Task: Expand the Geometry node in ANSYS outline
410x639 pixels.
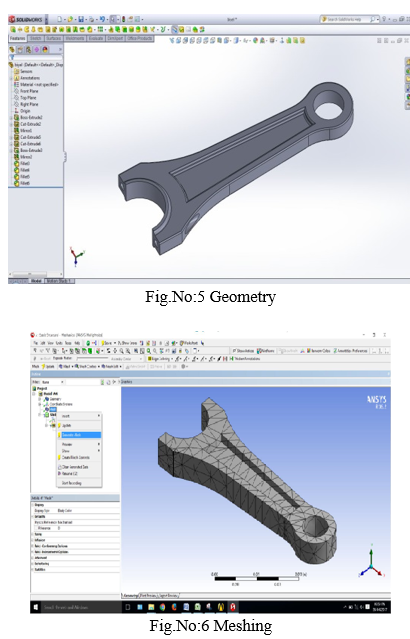Action: coord(40,399)
